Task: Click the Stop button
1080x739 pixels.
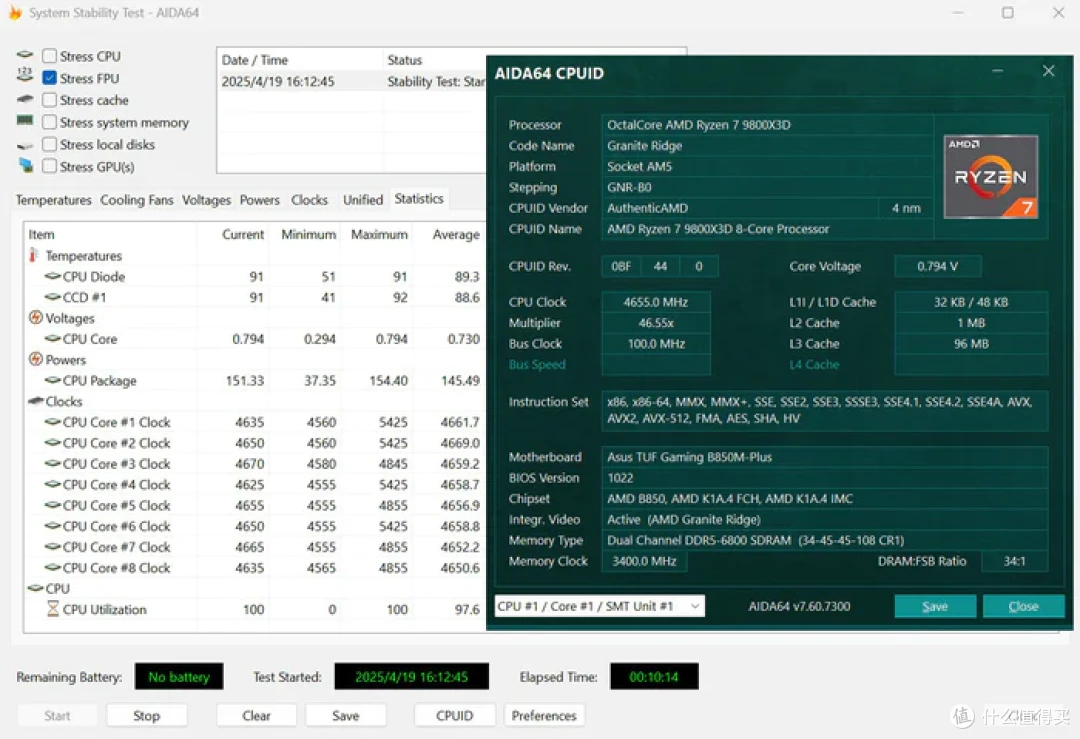Action: click(x=147, y=716)
